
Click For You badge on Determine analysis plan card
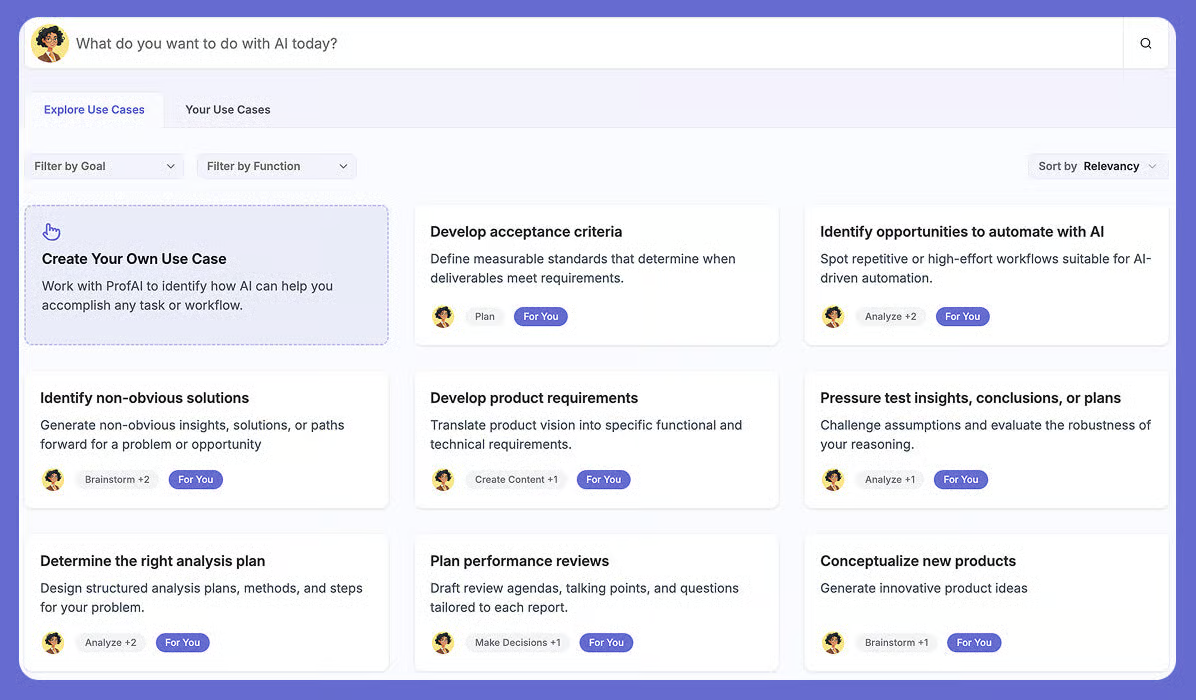[182, 643]
